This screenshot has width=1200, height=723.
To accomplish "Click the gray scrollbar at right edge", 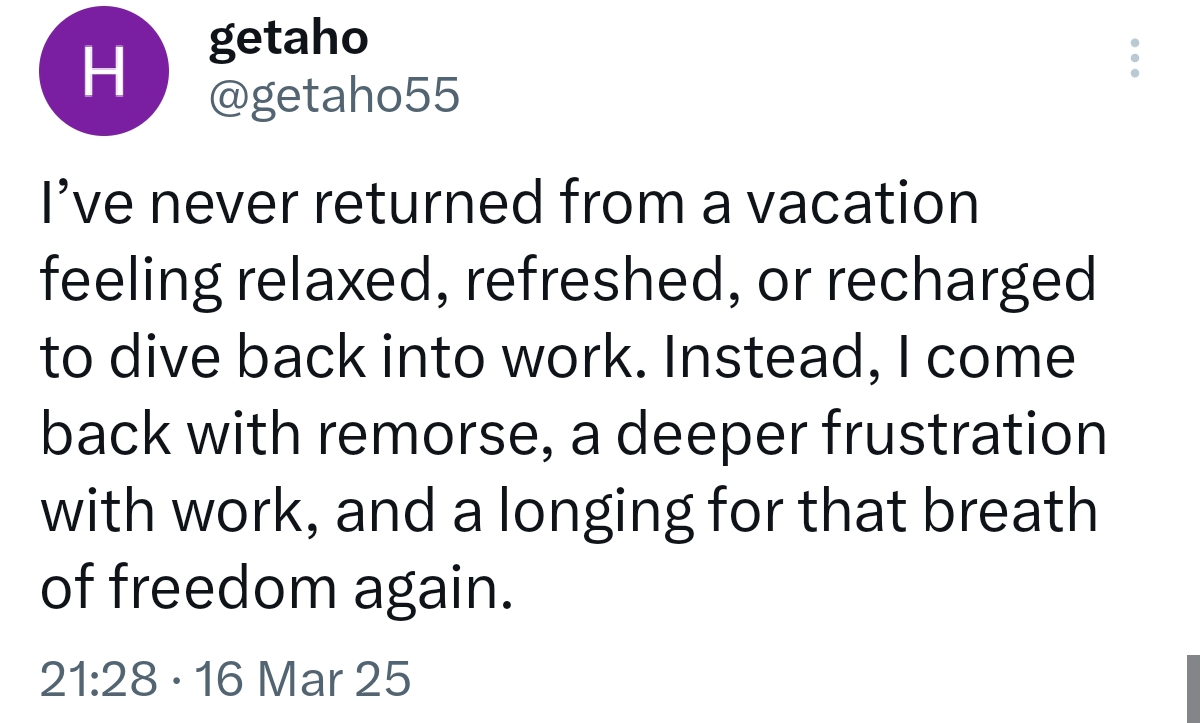I will point(1193,688).
